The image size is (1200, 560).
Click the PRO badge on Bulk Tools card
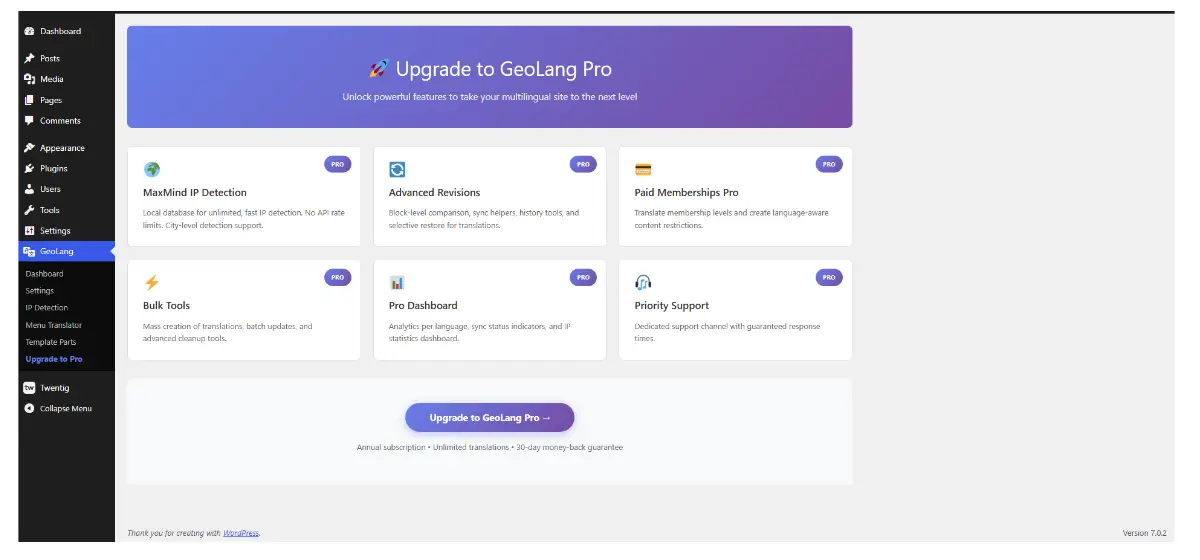point(338,277)
